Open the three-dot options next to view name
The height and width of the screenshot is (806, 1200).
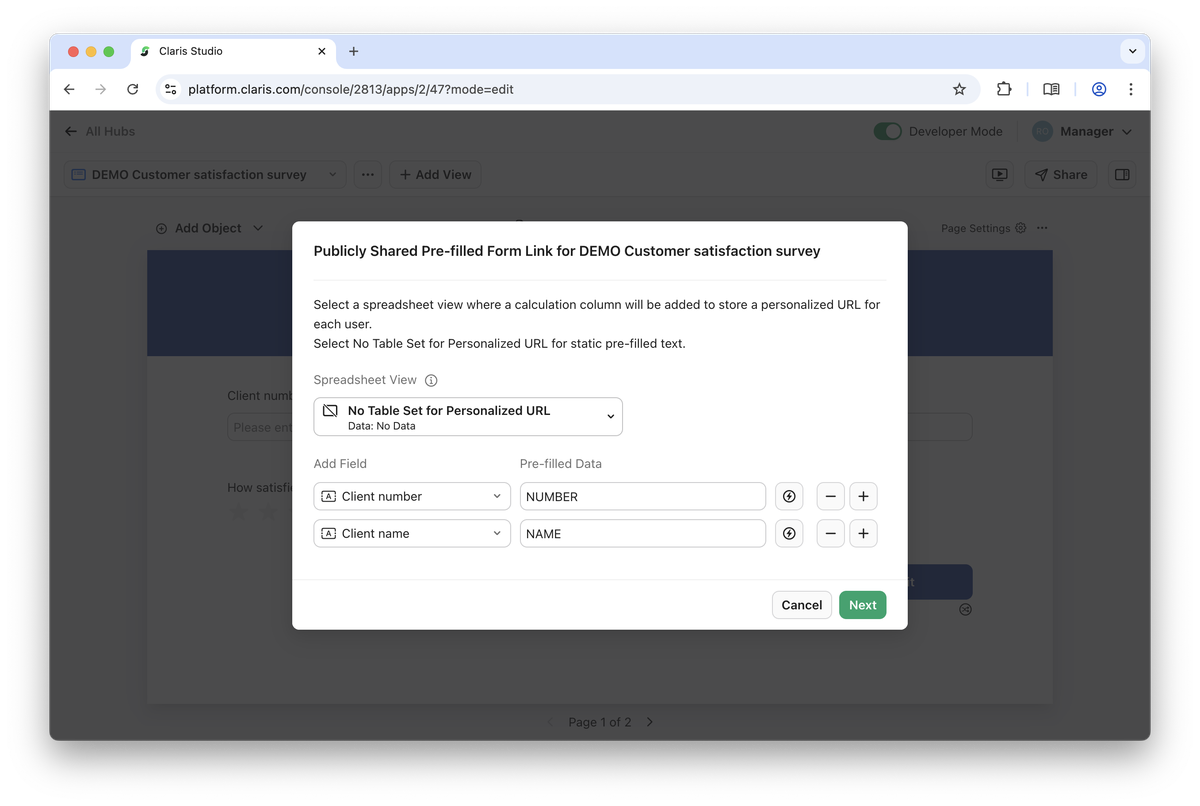pos(368,174)
